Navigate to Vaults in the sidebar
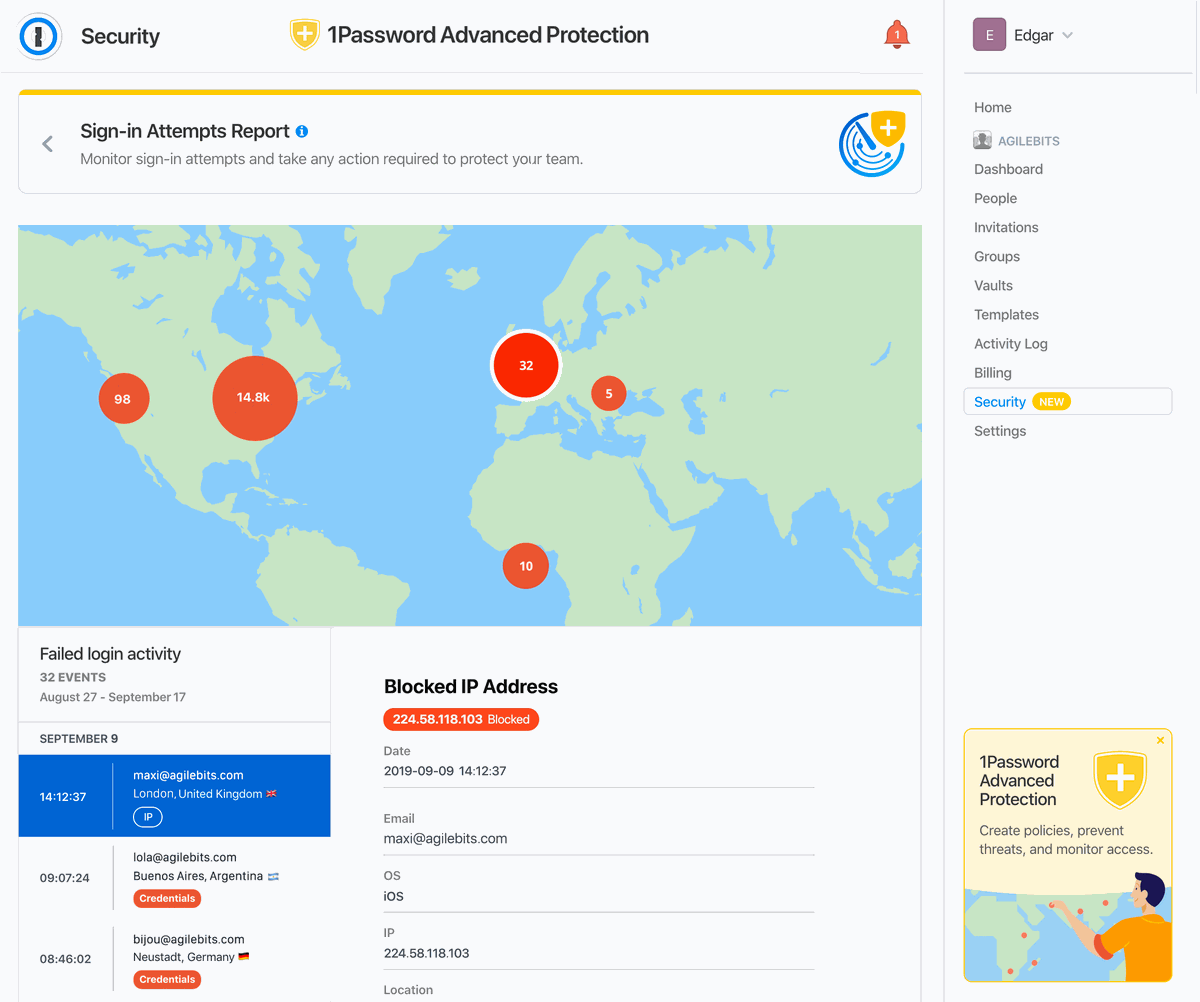 point(993,285)
